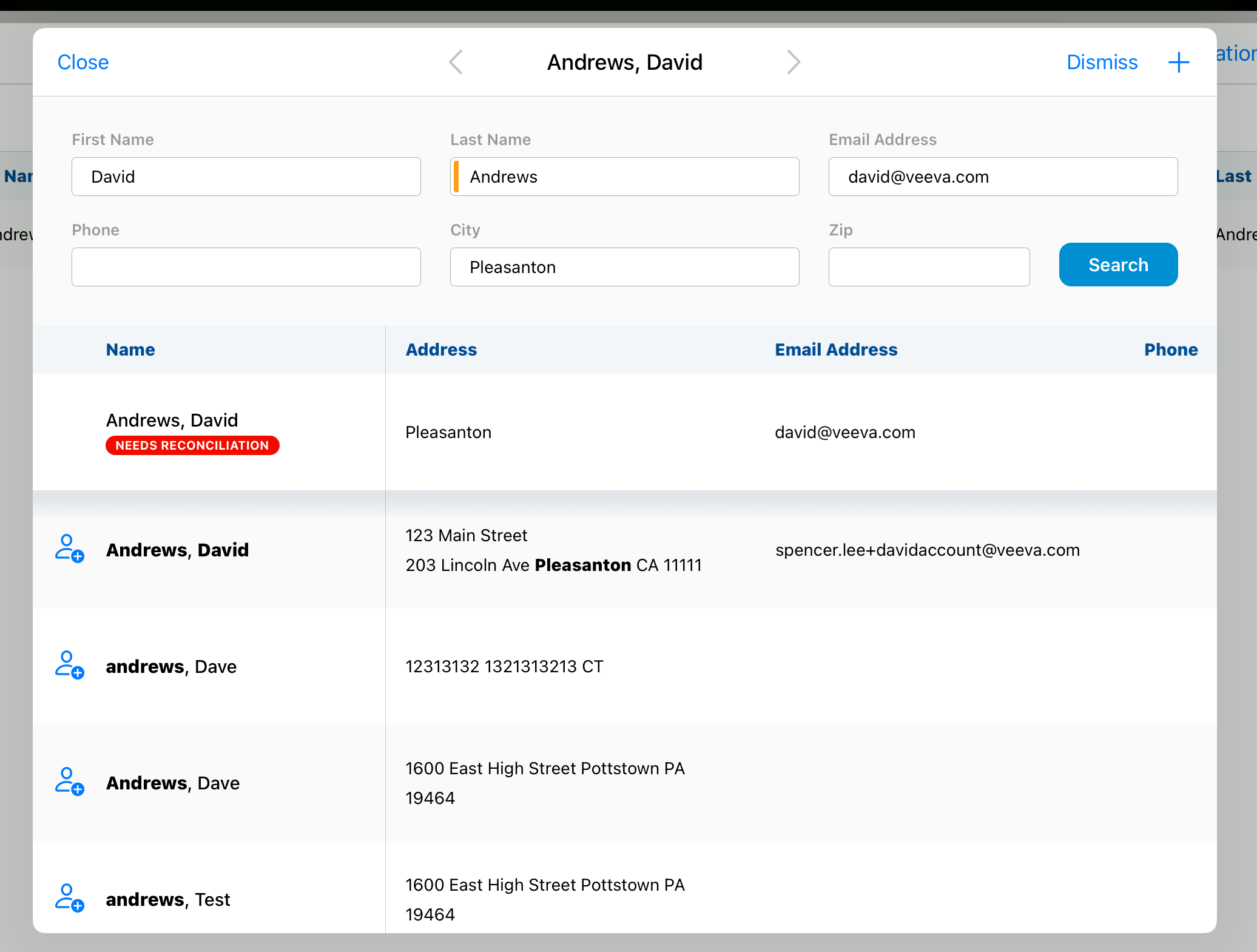Click the Address column header
Viewport: 1257px width, 952px height.
coord(441,349)
